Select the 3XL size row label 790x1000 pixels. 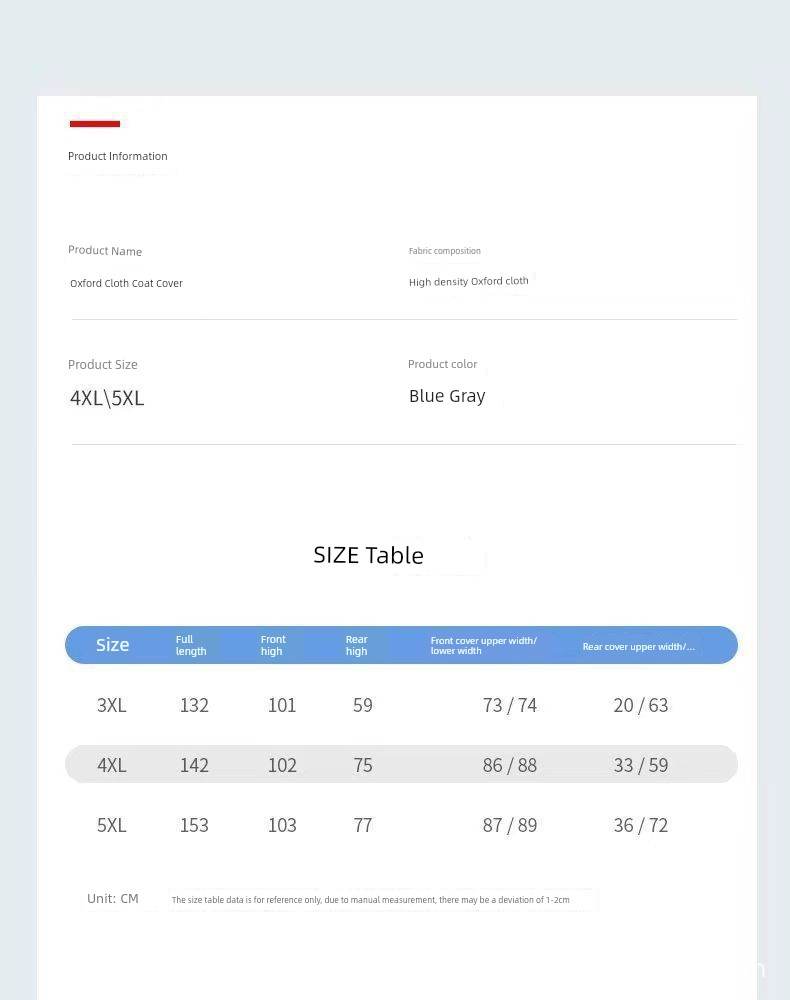click(x=112, y=705)
